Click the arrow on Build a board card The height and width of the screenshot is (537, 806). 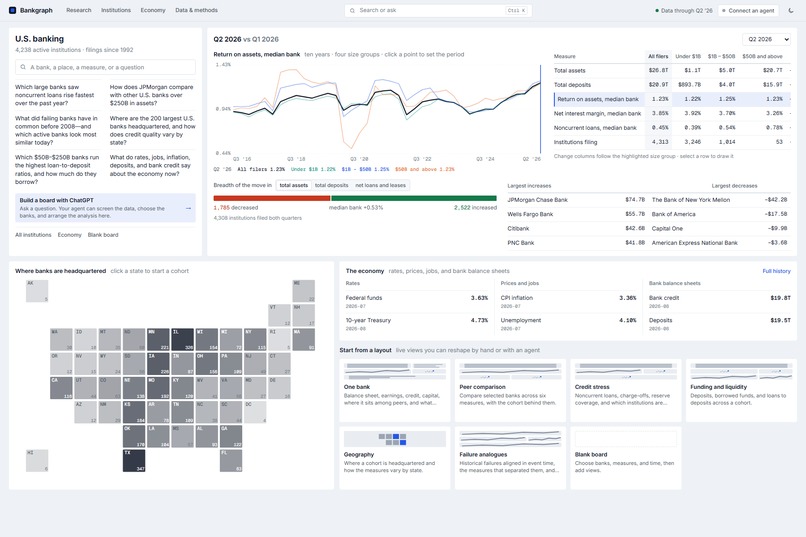(x=188, y=208)
